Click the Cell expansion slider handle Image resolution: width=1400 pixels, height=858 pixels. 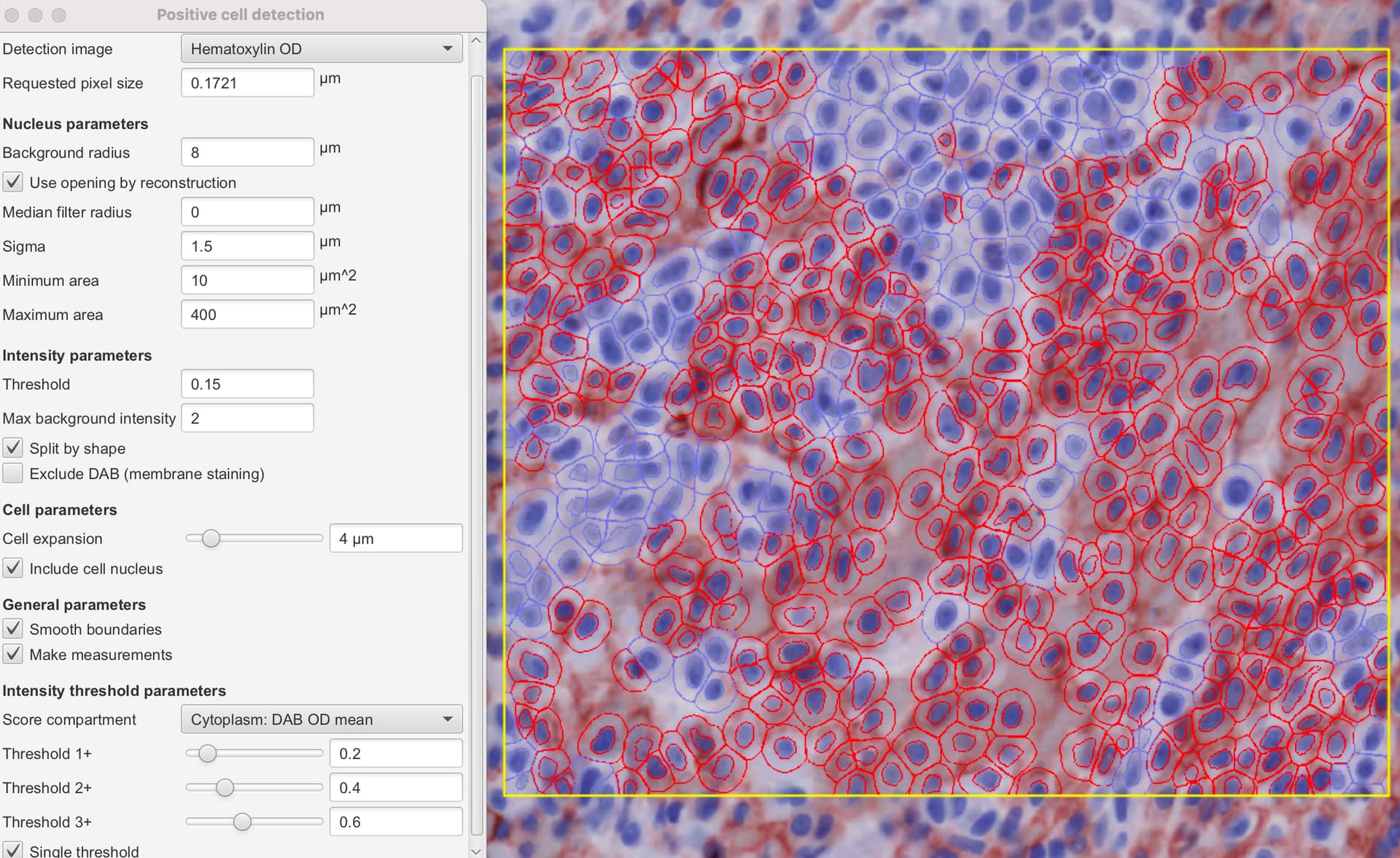click(211, 539)
